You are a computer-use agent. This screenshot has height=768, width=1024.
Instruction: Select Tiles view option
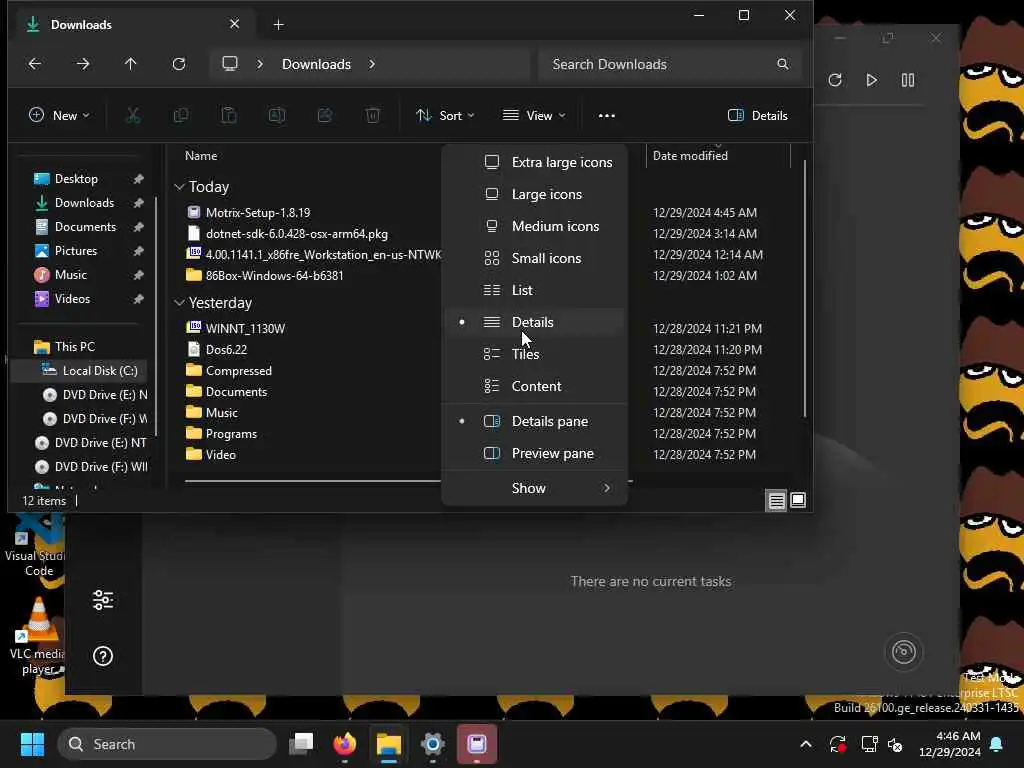point(534,354)
